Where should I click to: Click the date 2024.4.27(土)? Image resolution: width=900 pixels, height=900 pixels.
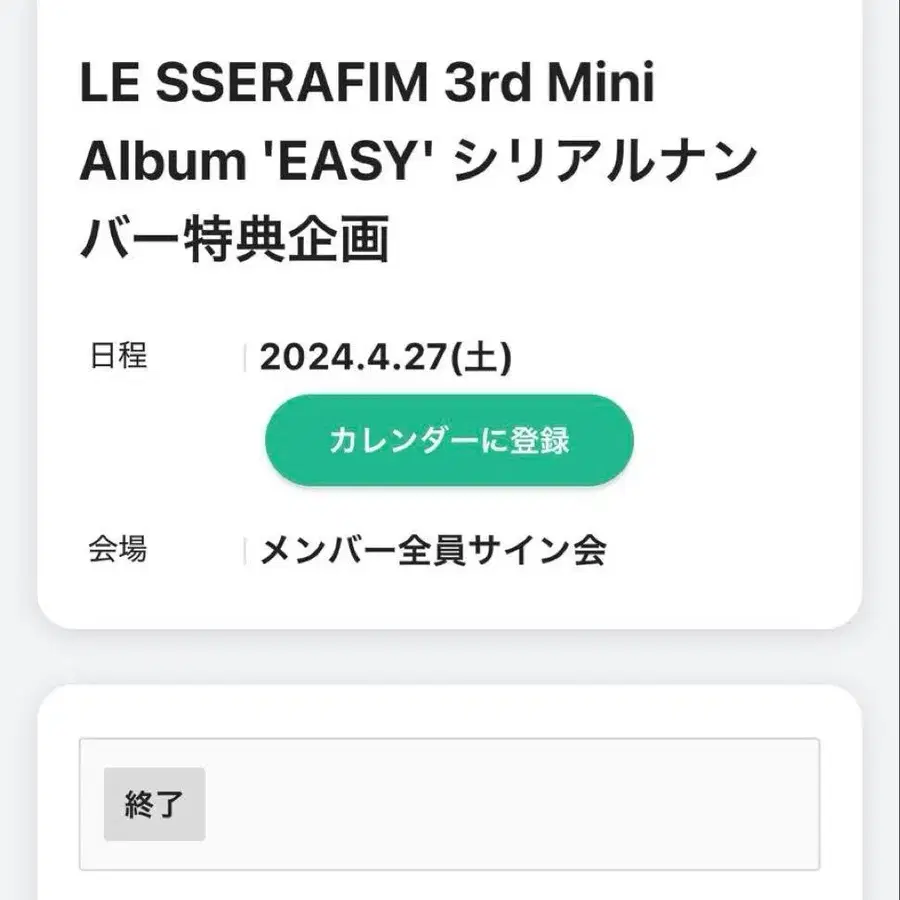(x=385, y=358)
